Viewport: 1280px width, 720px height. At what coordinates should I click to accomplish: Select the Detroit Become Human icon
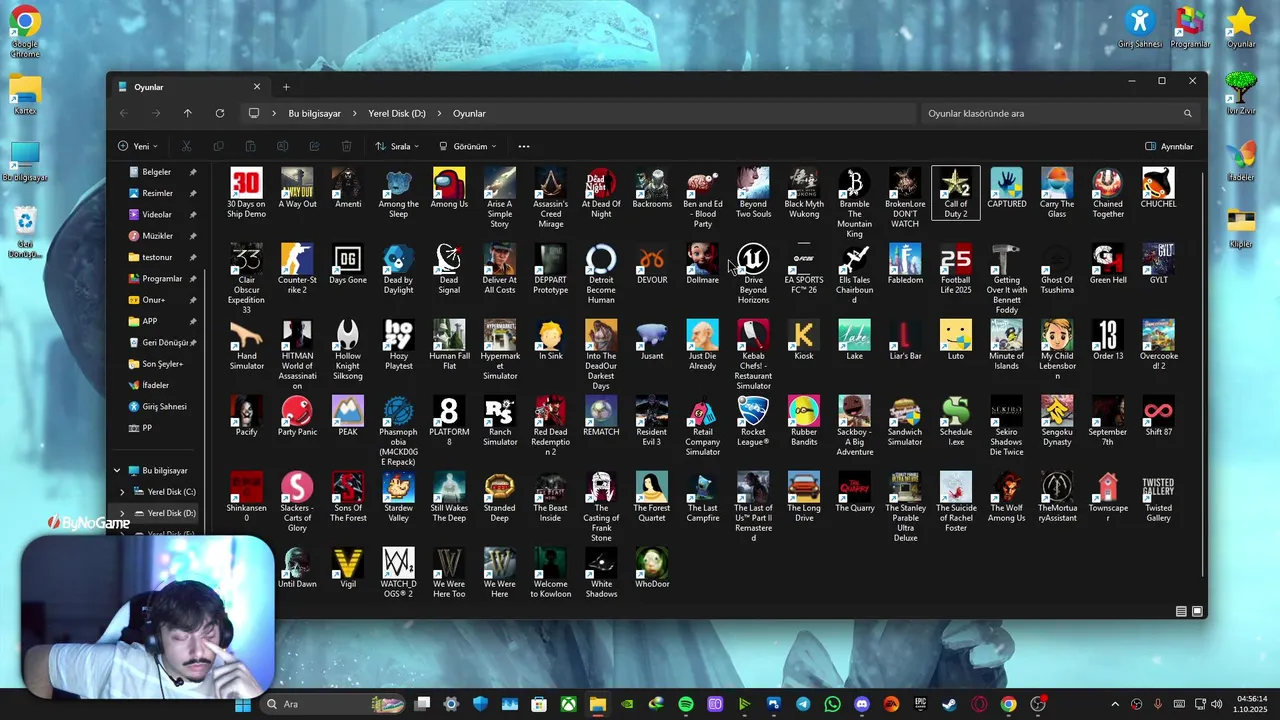(601, 275)
